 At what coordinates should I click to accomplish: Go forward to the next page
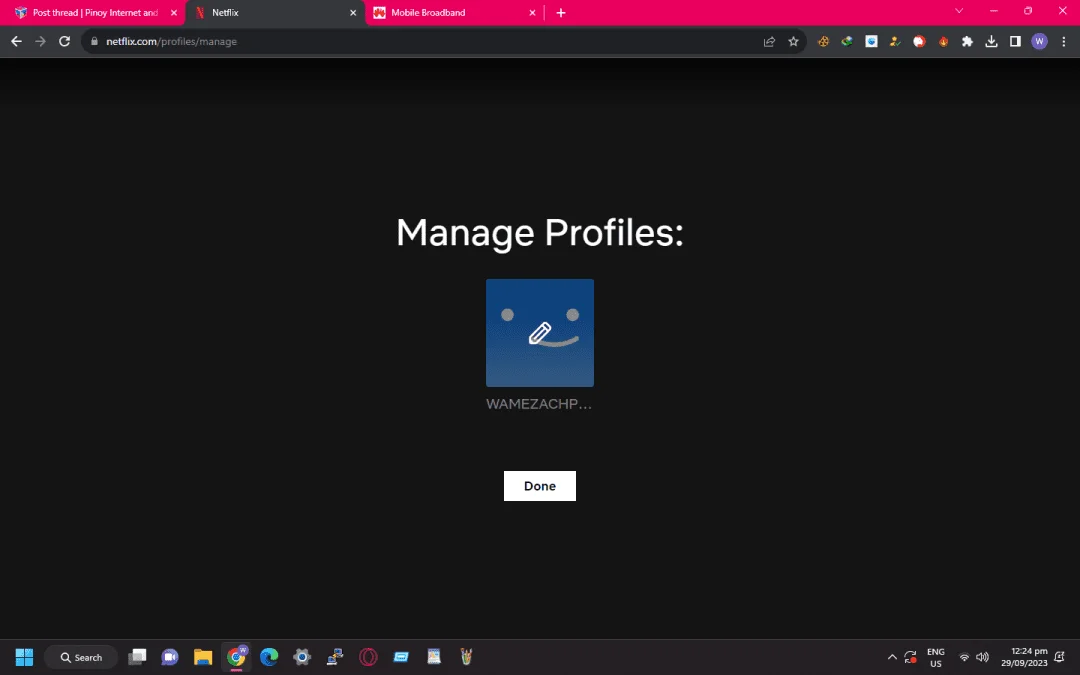click(41, 41)
